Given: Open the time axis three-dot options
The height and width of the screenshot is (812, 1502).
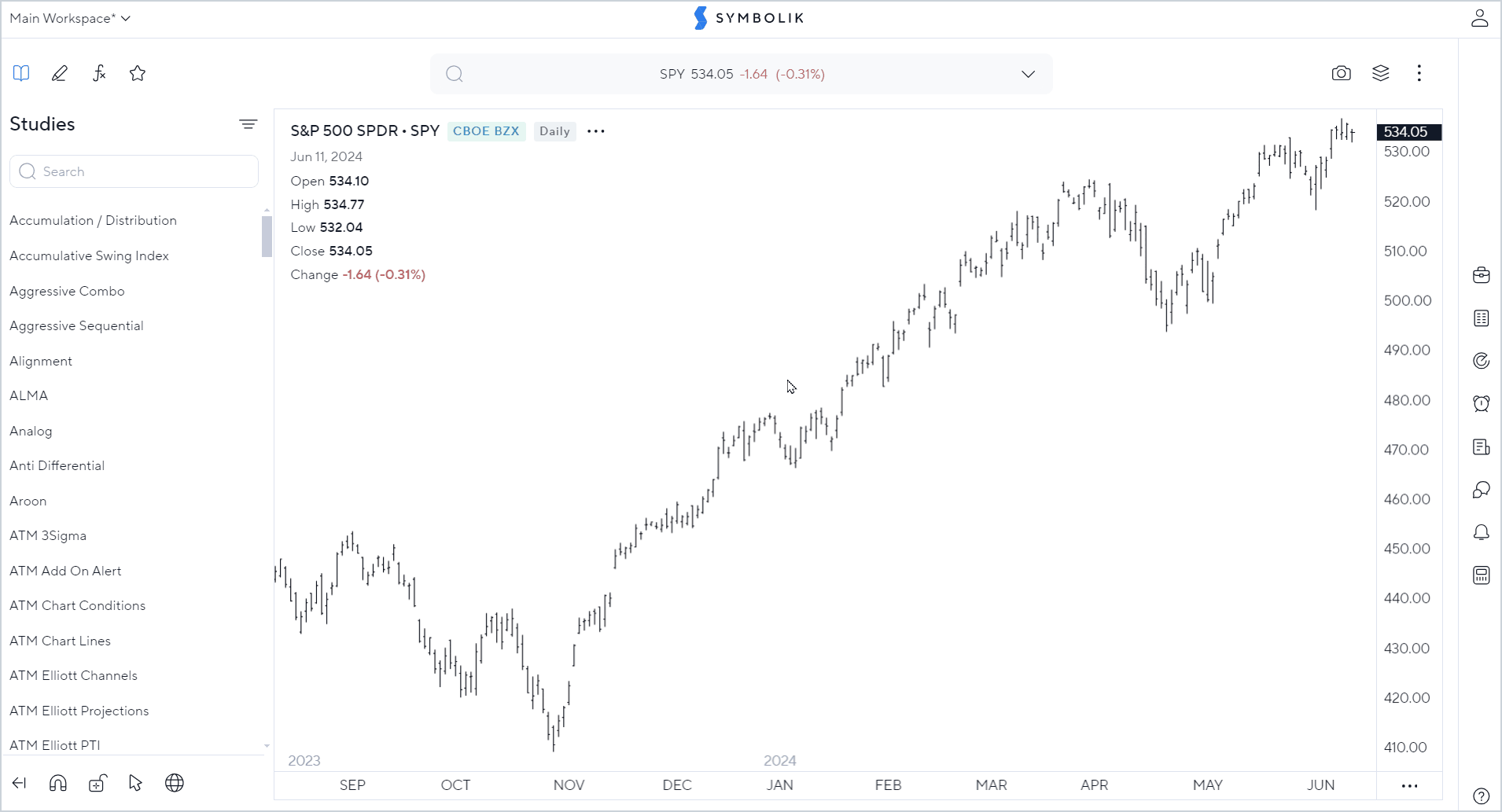Looking at the screenshot, I should [x=1410, y=786].
